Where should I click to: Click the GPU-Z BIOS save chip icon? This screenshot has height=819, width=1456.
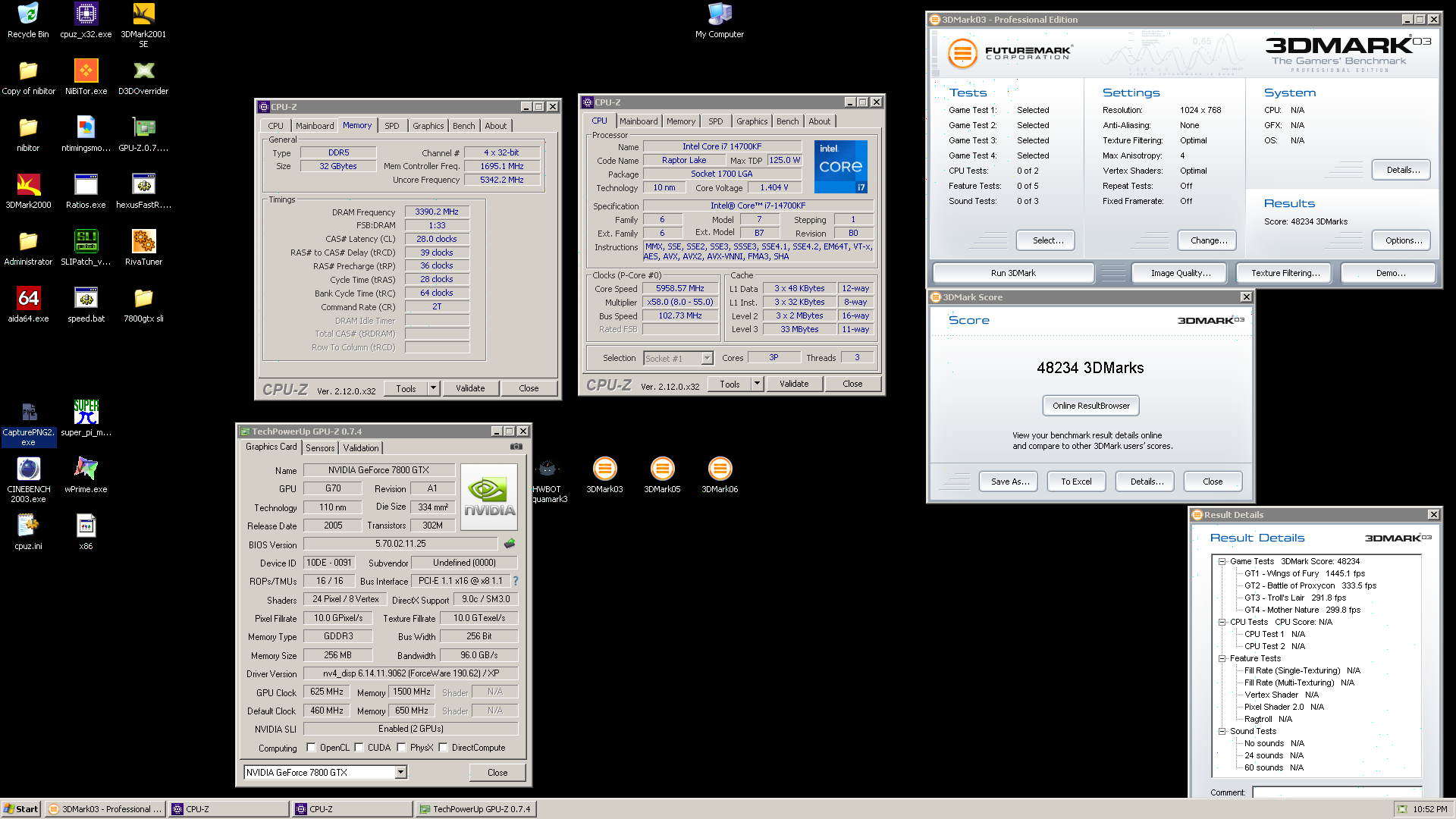coord(510,543)
